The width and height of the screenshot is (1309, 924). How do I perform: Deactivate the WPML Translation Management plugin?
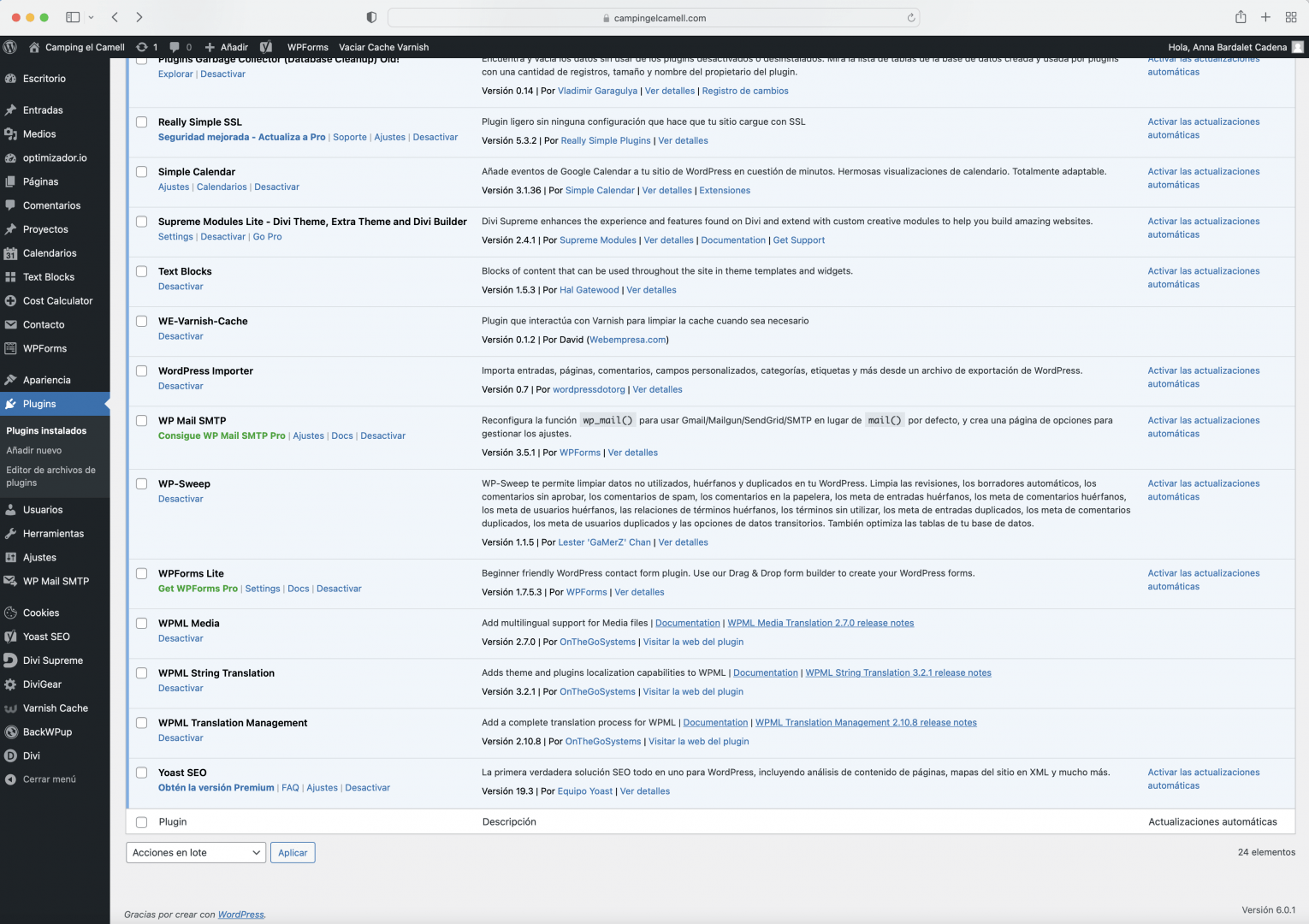[181, 738]
